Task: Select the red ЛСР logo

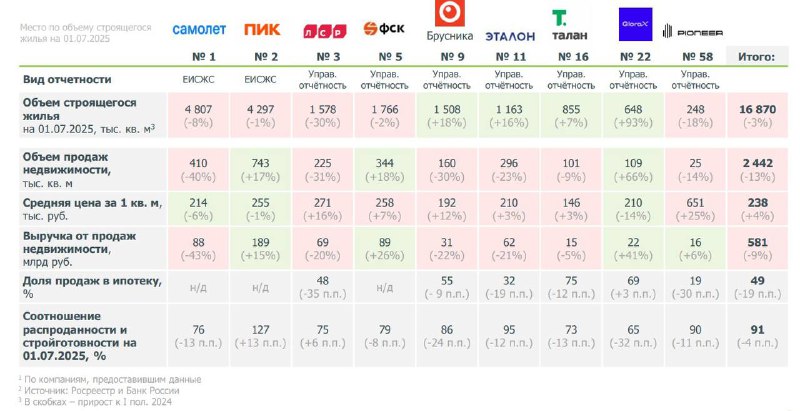Action: [324, 32]
